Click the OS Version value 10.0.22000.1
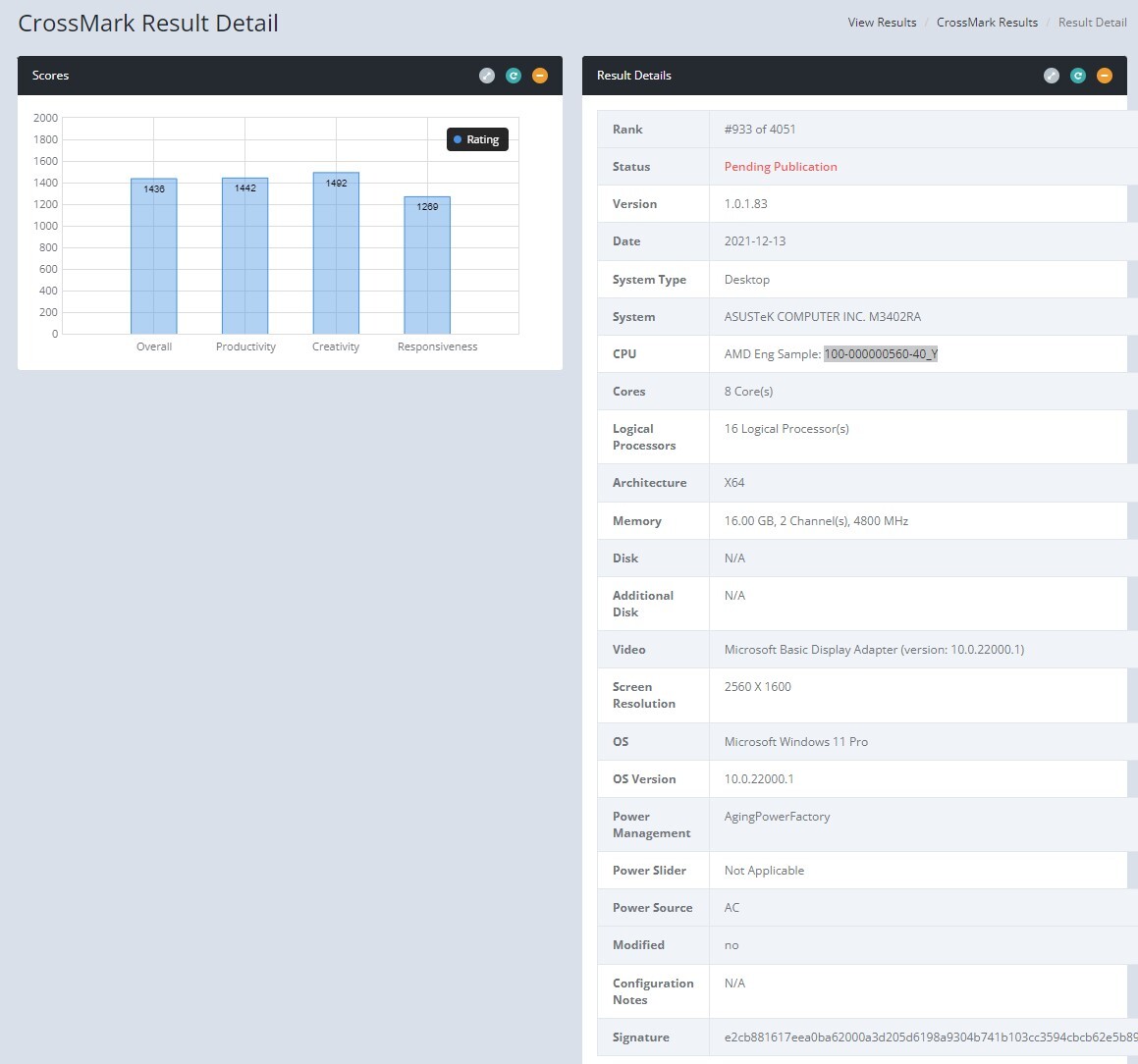Image resolution: width=1138 pixels, height=1064 pixels. pyautogui.click(x=759, y=779)
